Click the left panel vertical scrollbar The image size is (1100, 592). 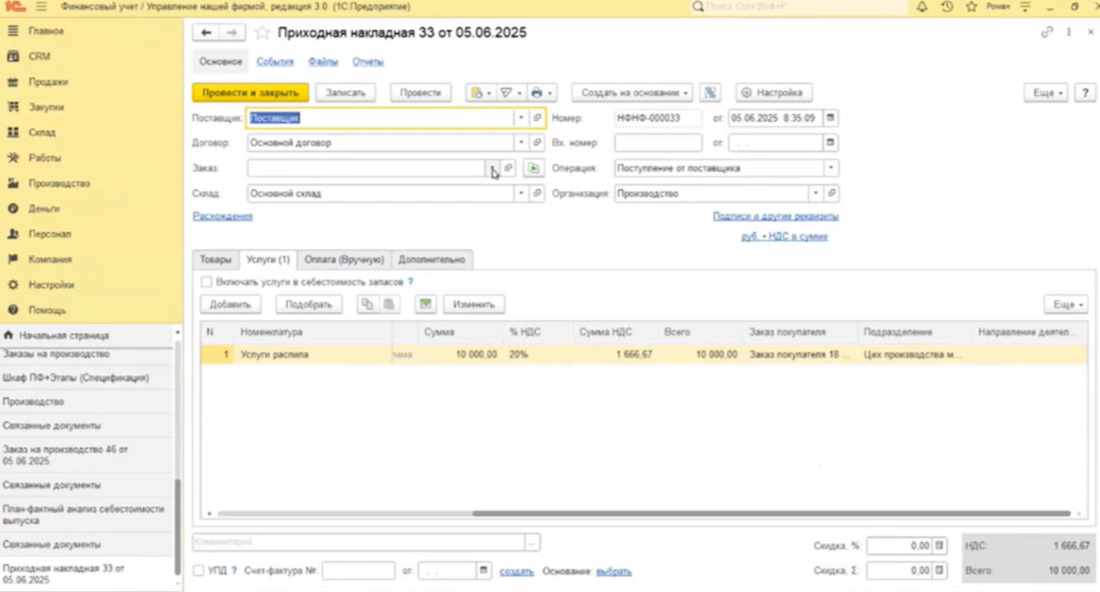pos(177,526)
